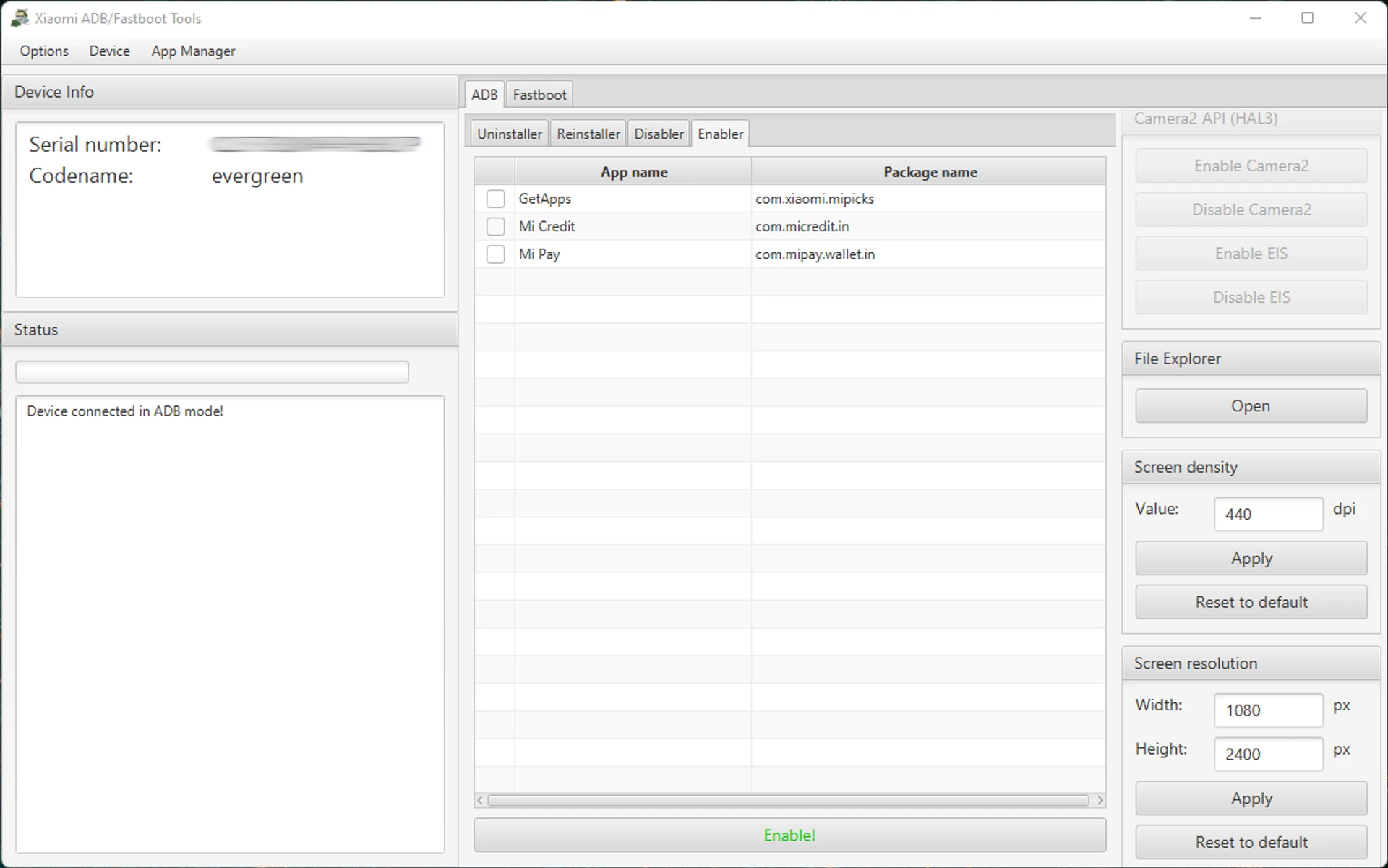Reset screen resolution to default
1388x868 pixels.
[1251, 842]
